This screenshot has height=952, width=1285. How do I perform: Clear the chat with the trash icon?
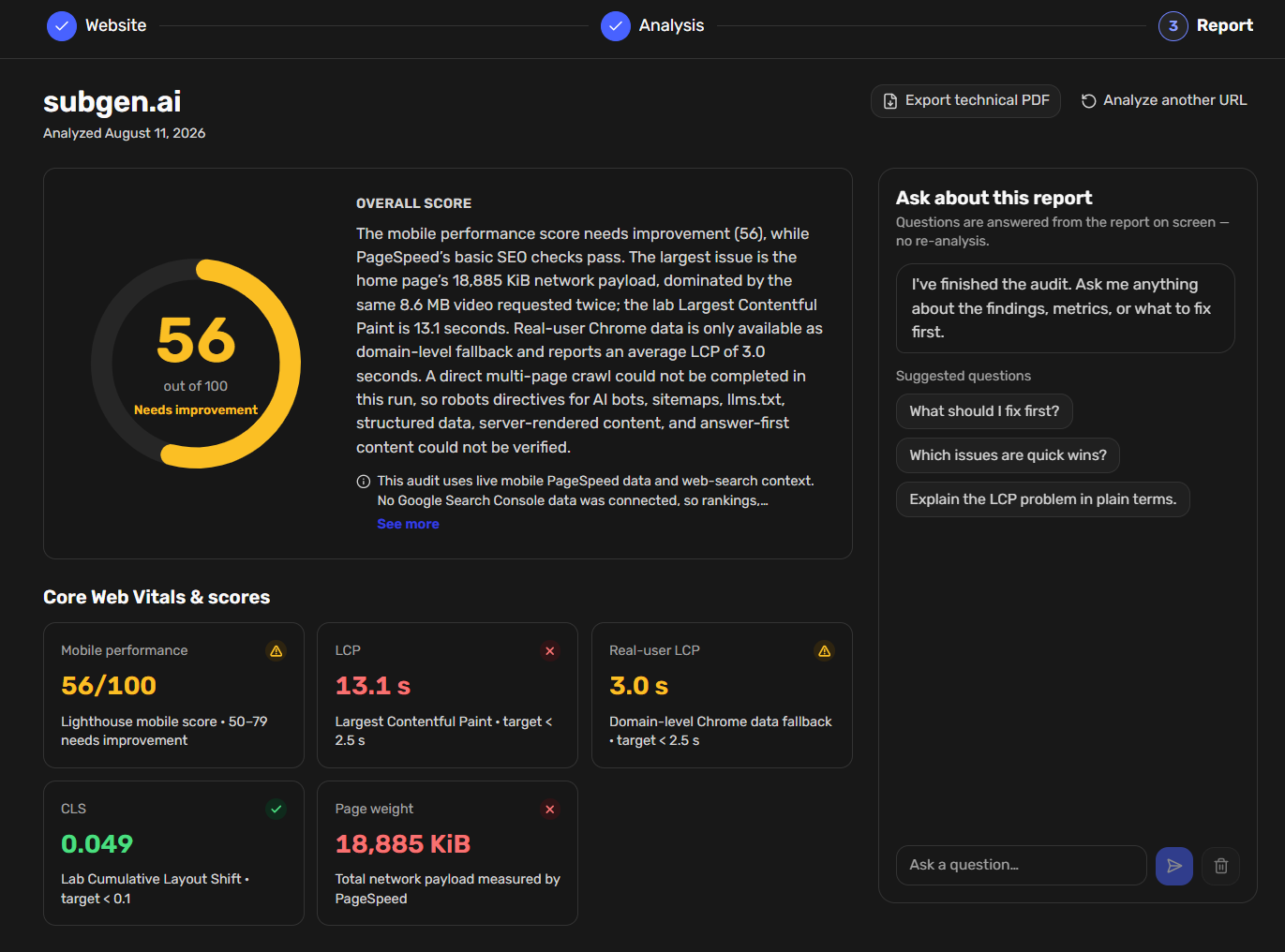click(1221, 866)
